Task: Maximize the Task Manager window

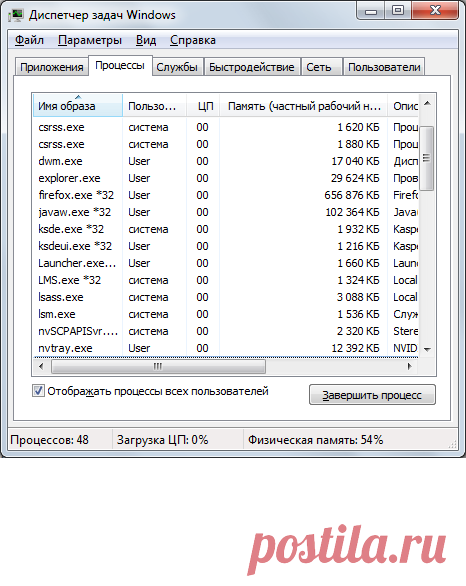Action: click(x=397, y=10)
